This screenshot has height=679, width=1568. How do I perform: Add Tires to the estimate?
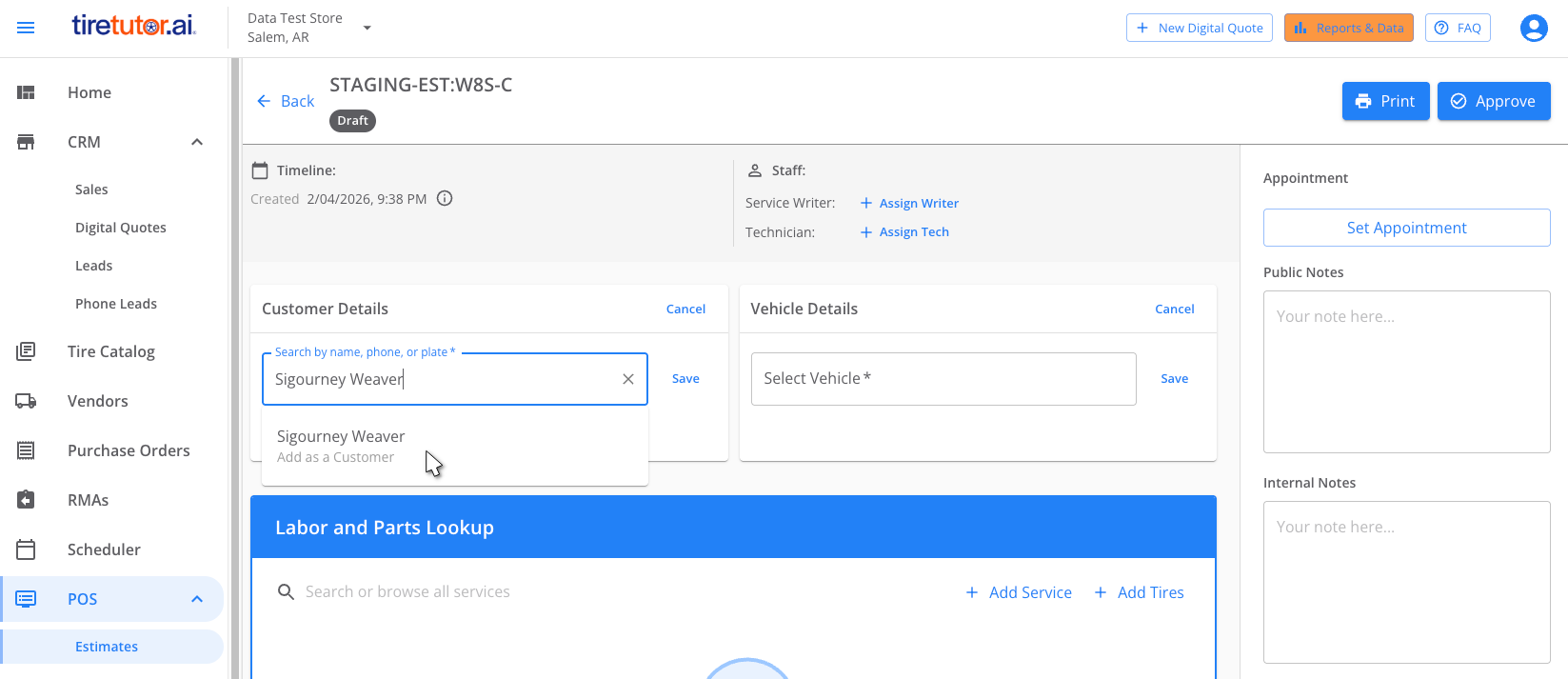pyautogui.click(x=1139, y=592)
